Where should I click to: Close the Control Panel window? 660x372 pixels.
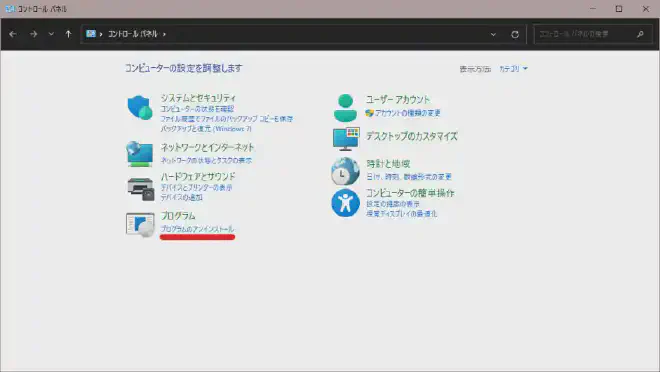[646, 9]
